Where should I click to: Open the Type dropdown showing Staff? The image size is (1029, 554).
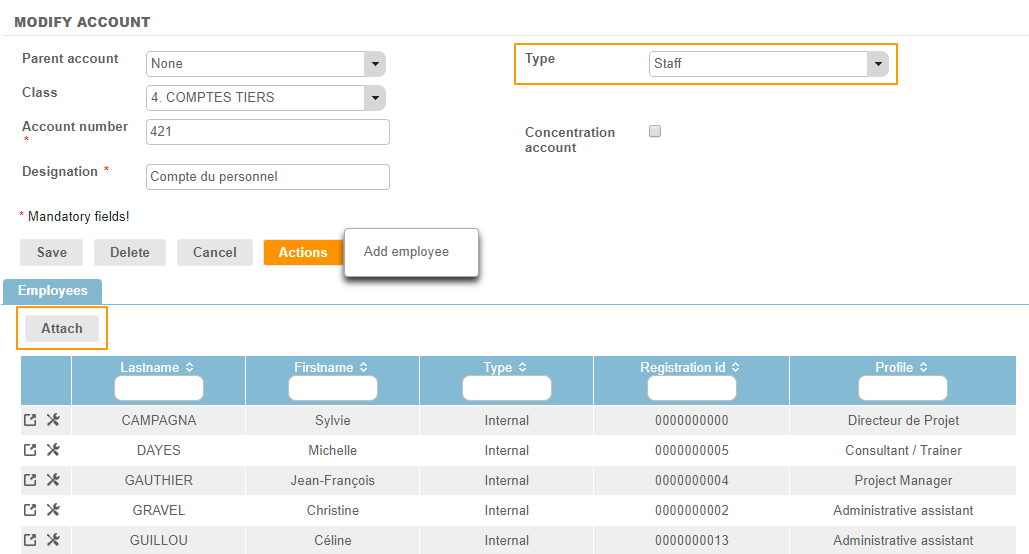pyautogui.click(x=877, y=64)
